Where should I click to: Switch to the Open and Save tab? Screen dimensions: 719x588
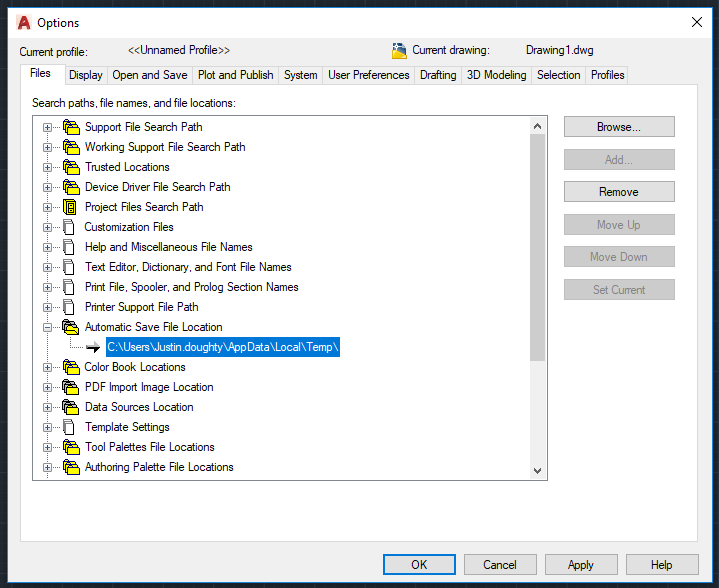click(150, 75)
